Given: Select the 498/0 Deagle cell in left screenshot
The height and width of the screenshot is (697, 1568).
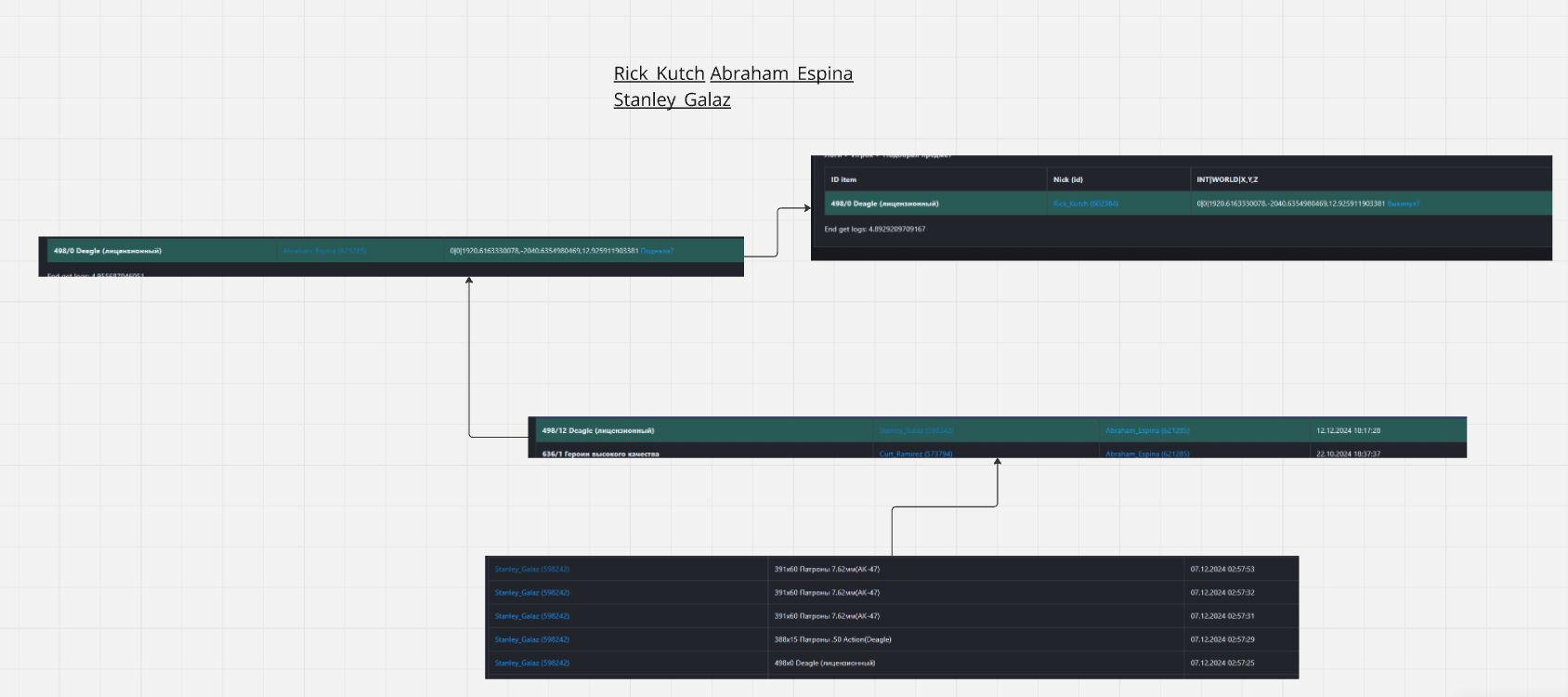Looking at the screenshot, I should pos(107,251).
